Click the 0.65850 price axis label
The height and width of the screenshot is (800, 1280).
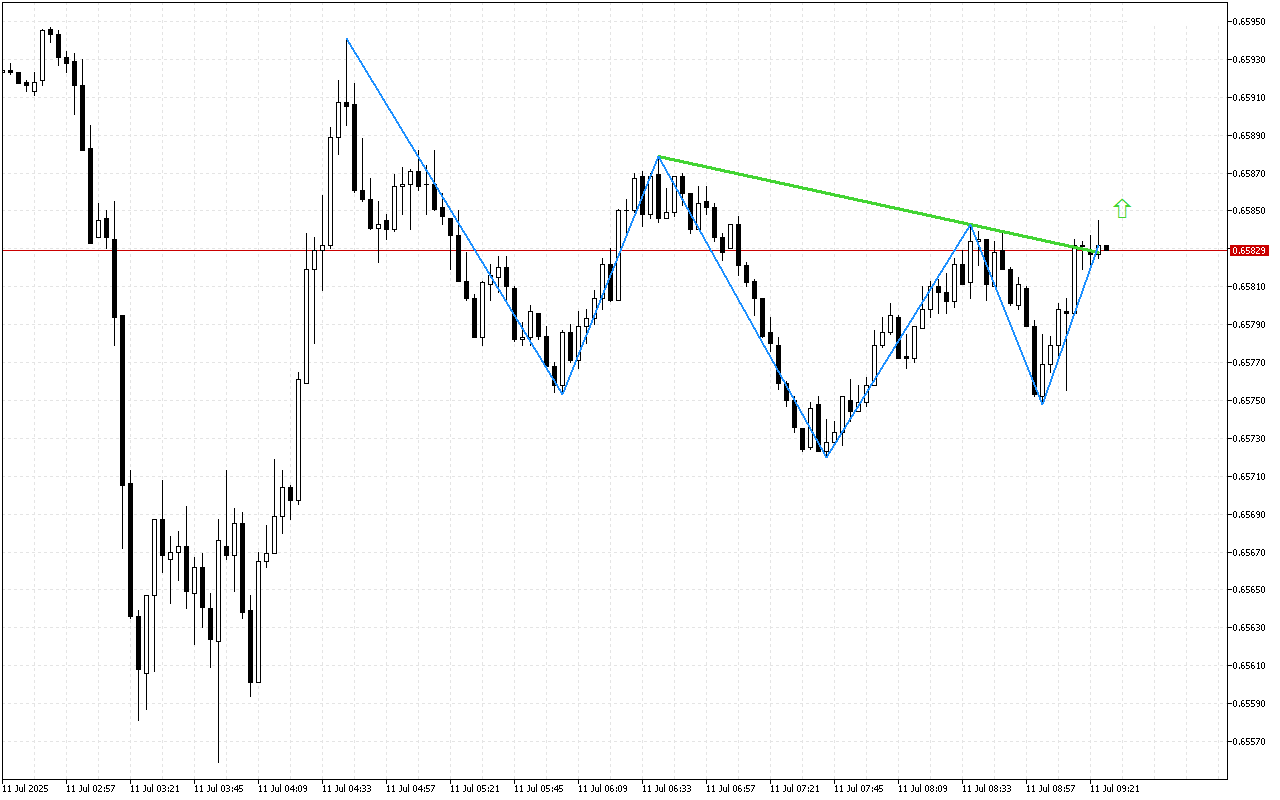1250,211
